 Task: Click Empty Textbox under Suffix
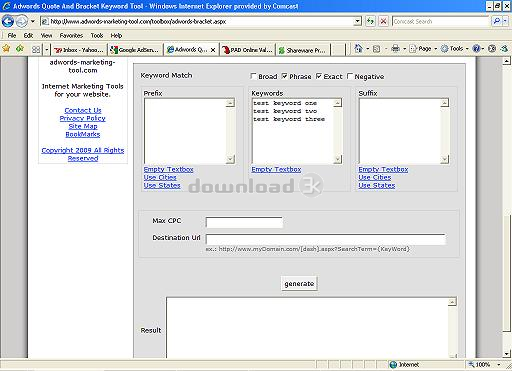(x=383, y=169)
